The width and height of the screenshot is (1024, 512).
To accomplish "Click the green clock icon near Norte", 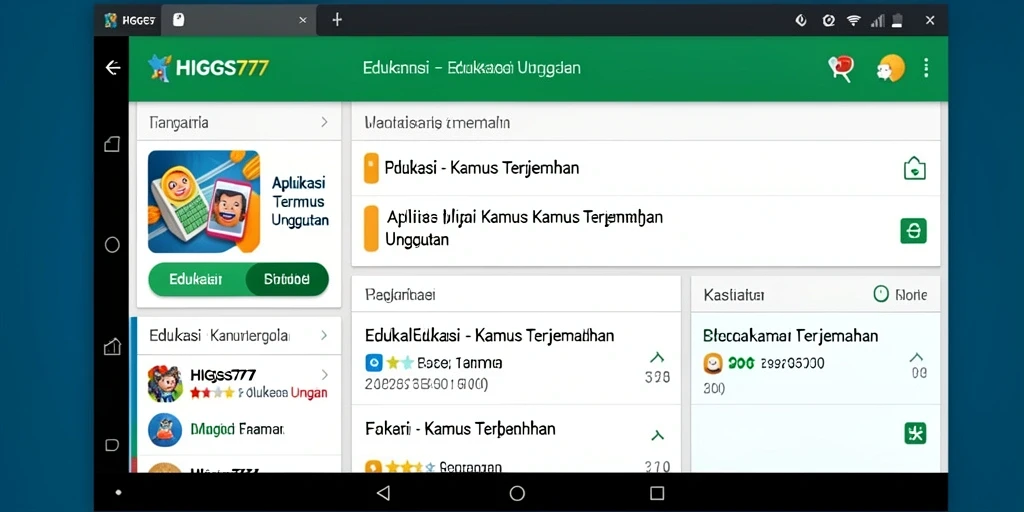I will point(881,295).
